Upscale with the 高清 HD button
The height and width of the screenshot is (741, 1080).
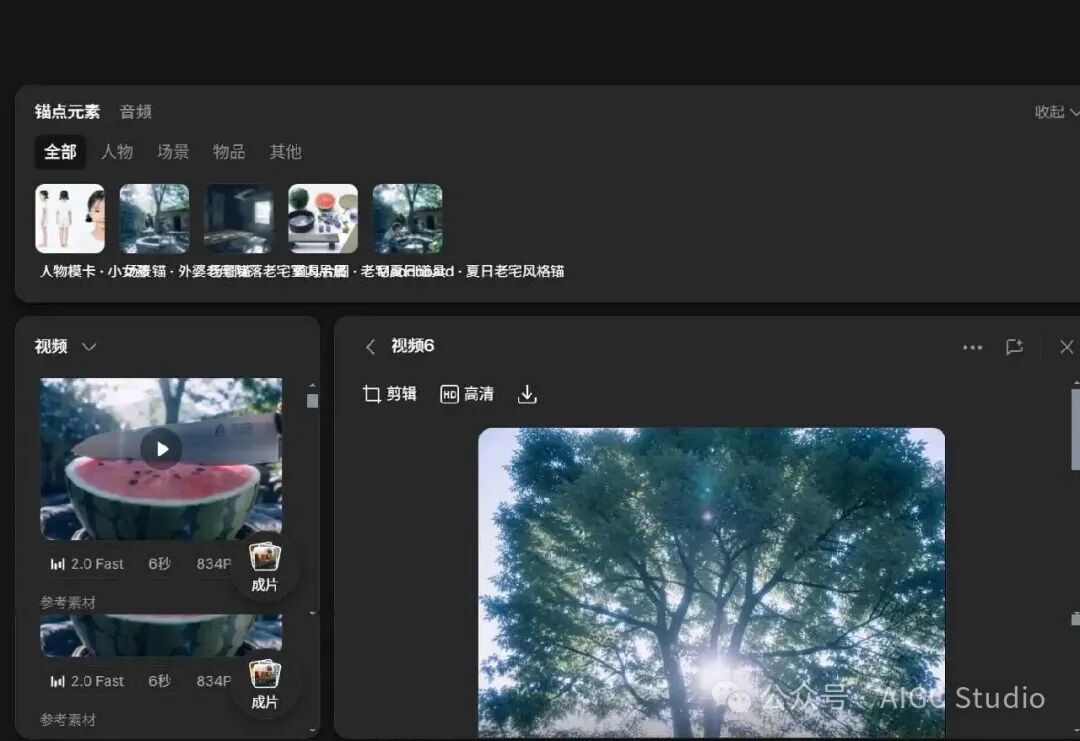pos(467,394)
